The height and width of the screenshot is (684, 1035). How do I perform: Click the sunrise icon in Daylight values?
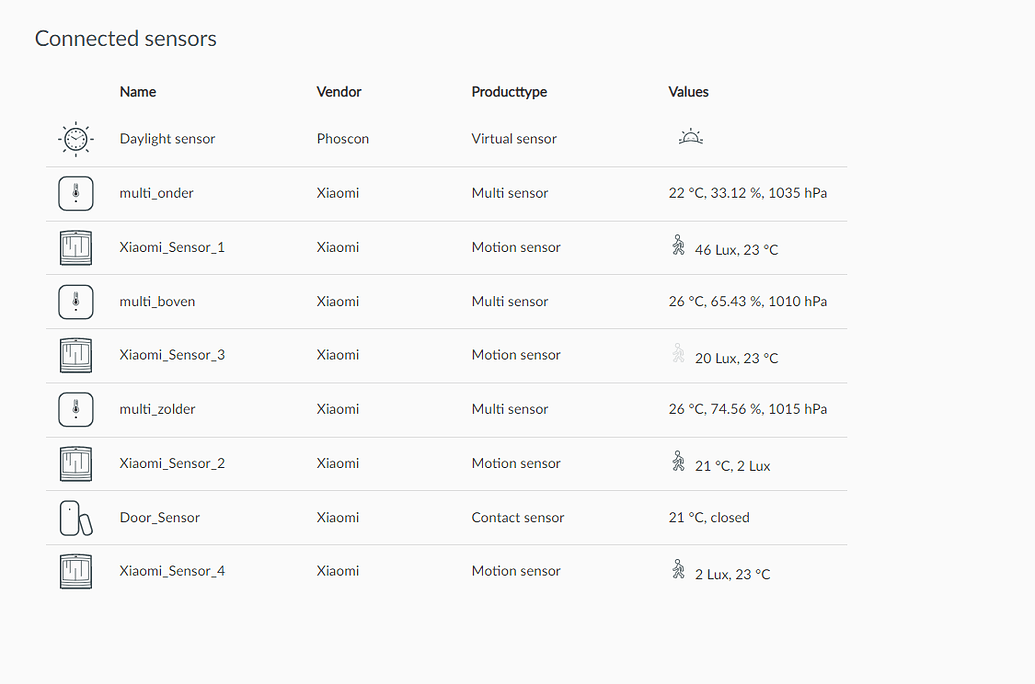[690, 138]
